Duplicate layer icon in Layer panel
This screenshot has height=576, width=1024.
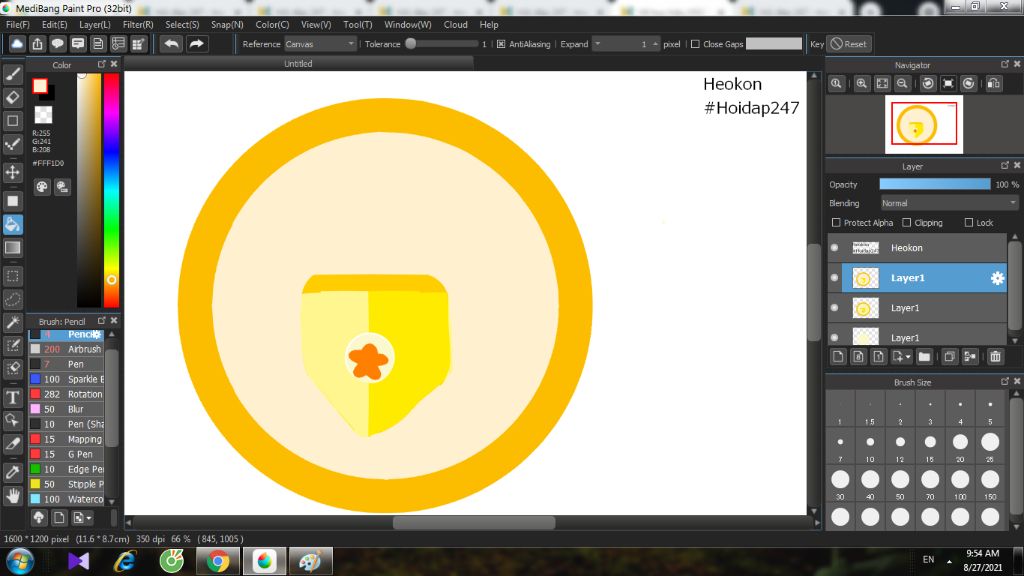coord(950,357)
